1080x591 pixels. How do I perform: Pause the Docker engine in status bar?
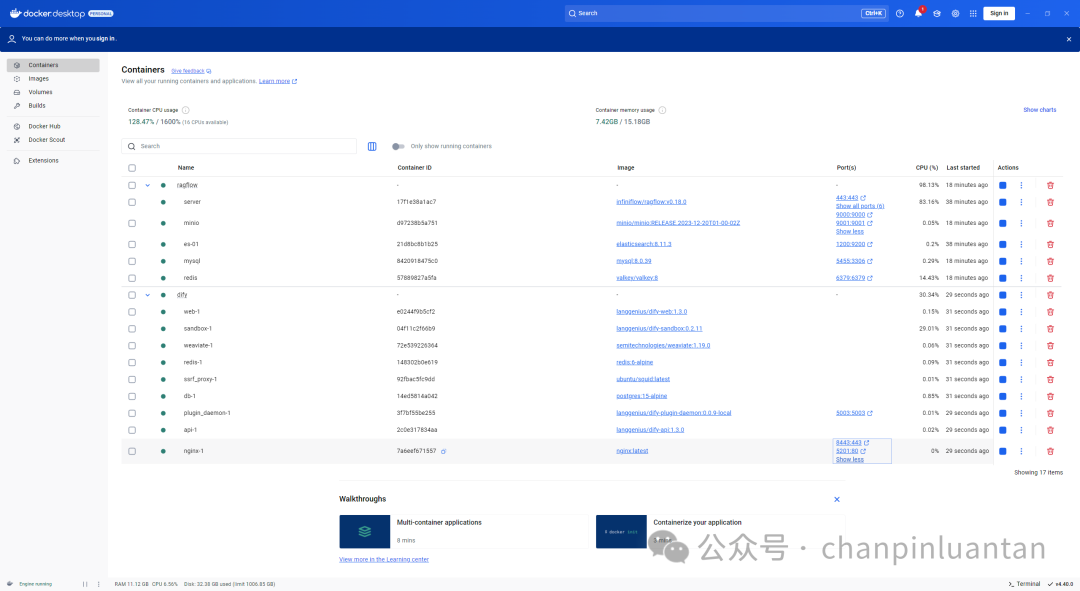(85, 584)
